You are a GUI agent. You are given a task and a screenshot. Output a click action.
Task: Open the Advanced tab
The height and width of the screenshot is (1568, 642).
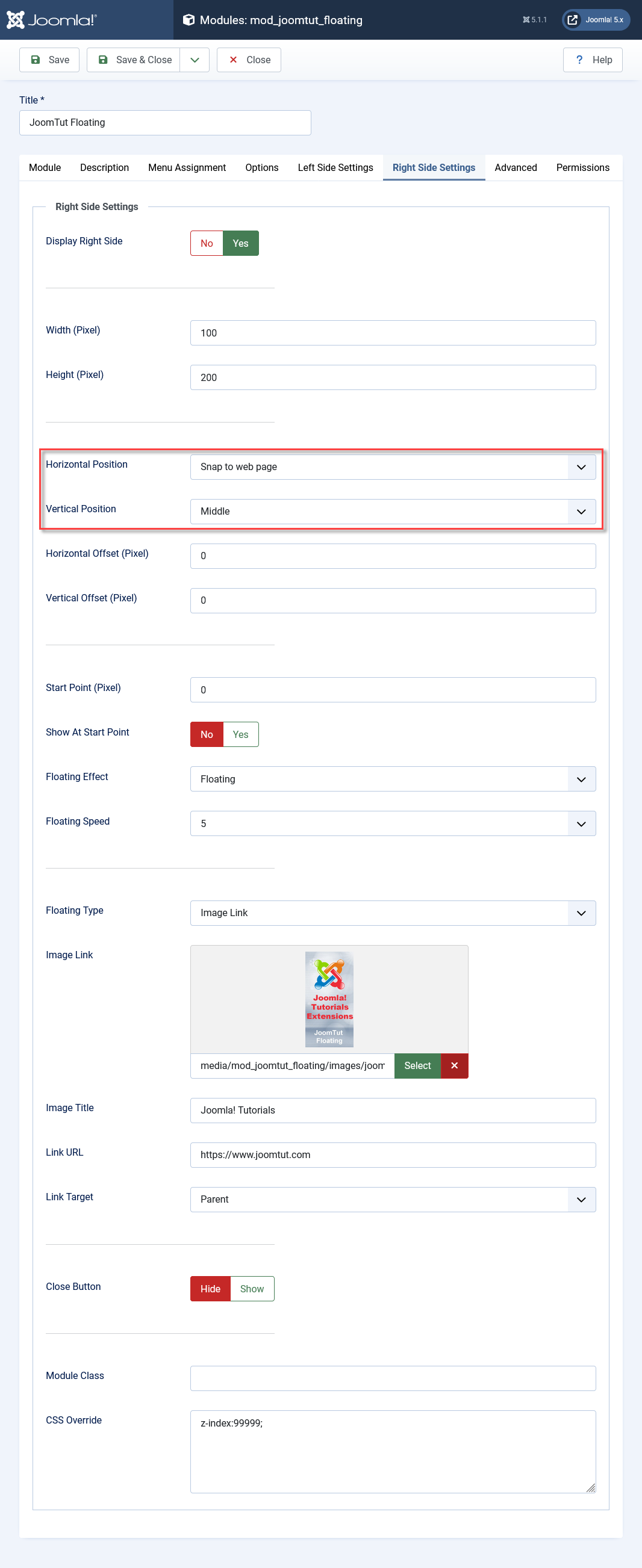(x=516, y=167)
